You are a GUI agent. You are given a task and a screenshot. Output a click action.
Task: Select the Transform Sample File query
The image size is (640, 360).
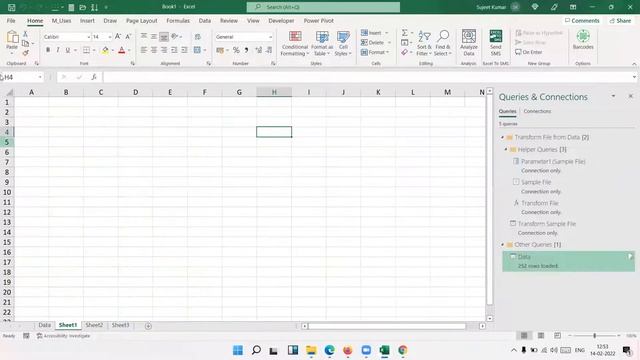point(547,224)
